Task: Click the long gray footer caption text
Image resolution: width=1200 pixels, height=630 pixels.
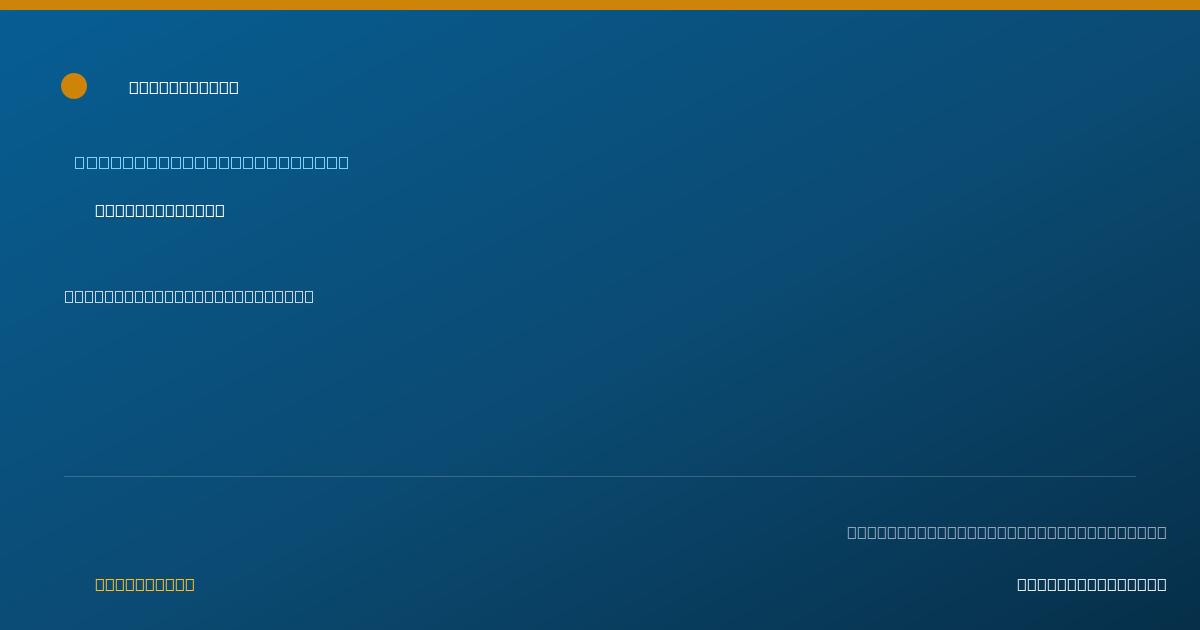Action: 1007,532
